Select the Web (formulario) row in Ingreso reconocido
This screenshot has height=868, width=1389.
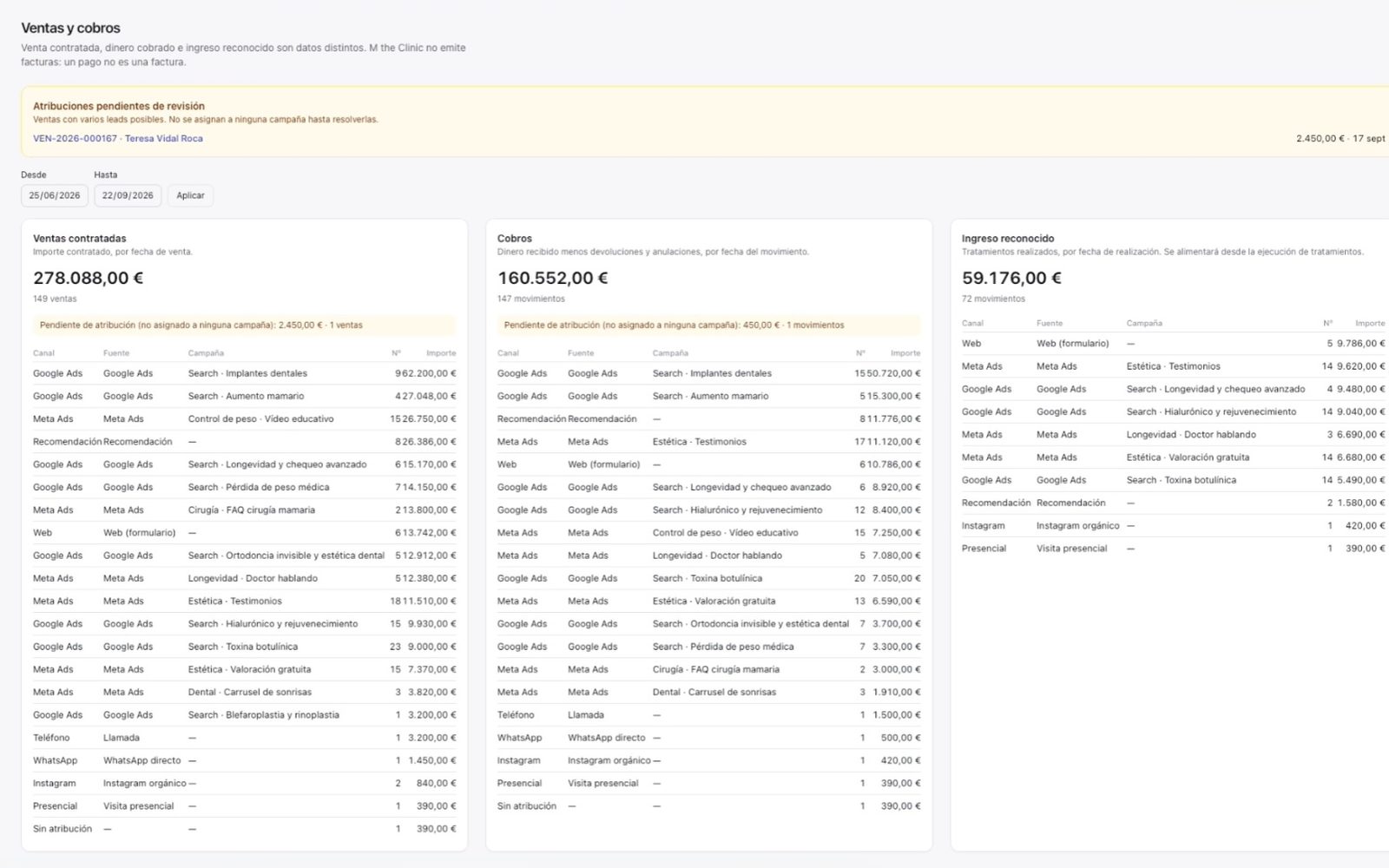point(1173,344)
